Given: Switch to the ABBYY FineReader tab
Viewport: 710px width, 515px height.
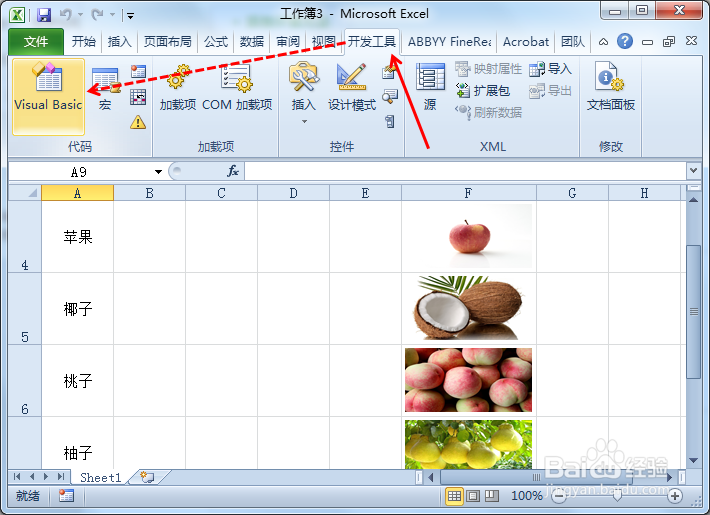Looking at the screenshot, I should 449,42.
